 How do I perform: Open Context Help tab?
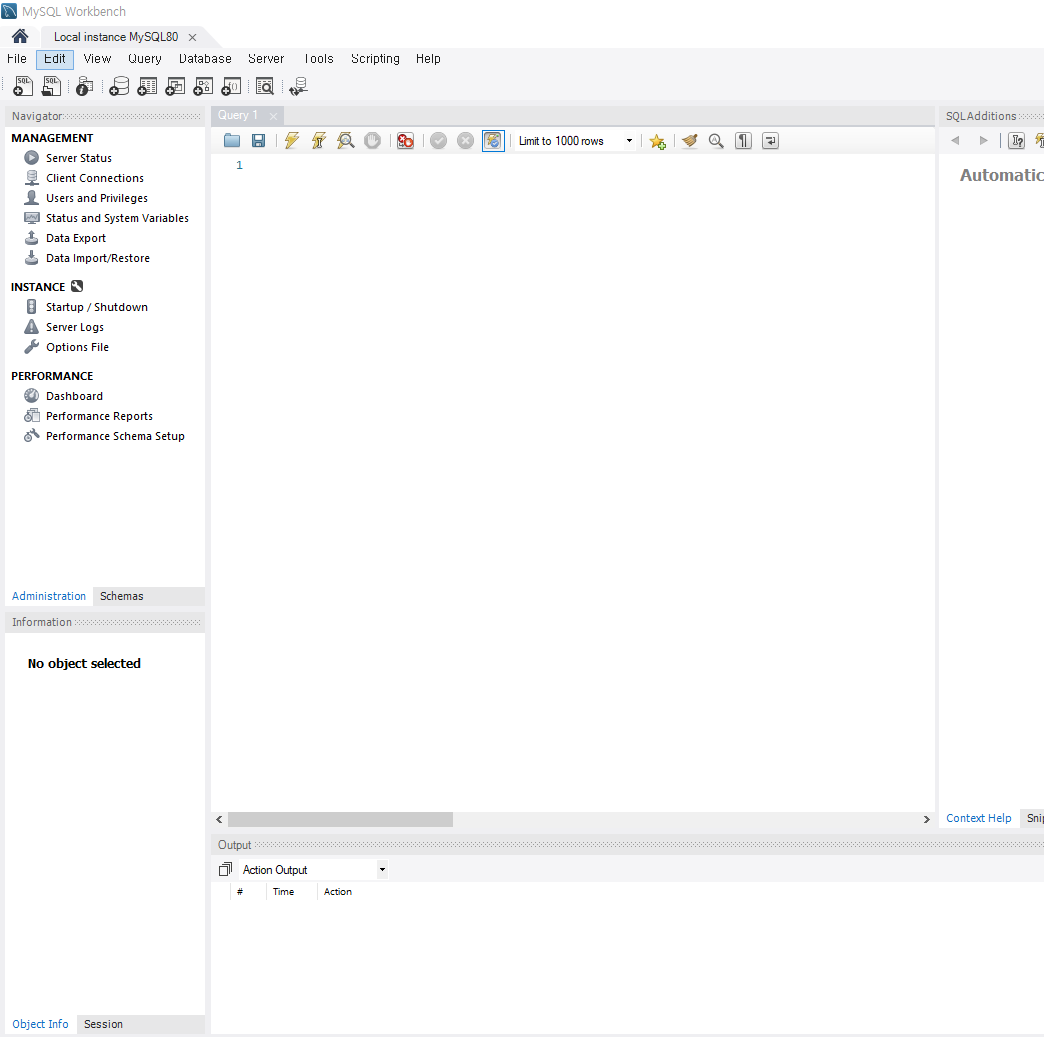(978, 818)
